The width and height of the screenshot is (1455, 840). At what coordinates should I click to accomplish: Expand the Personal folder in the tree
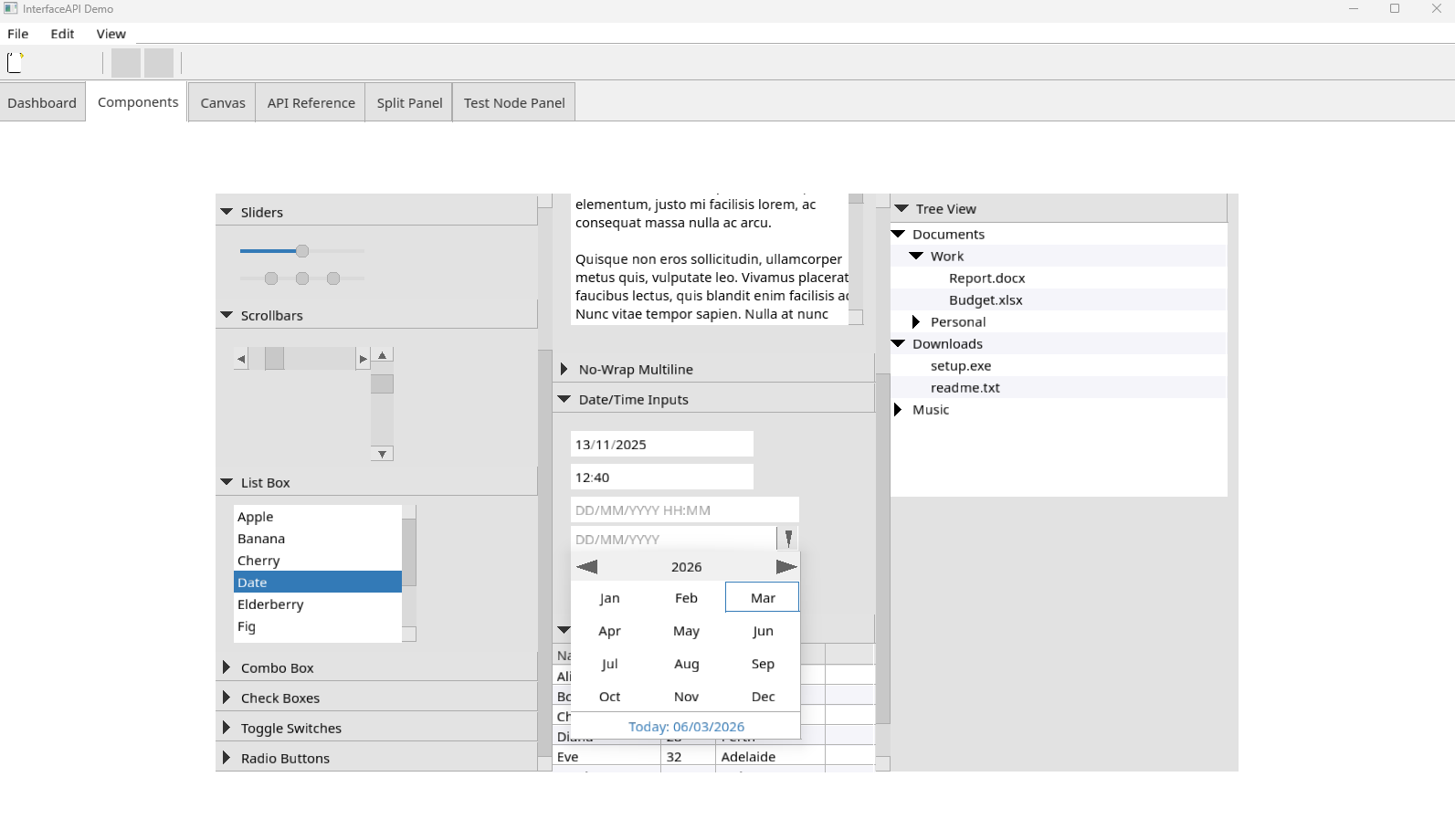pyautogui.click(x=916, y=321)
